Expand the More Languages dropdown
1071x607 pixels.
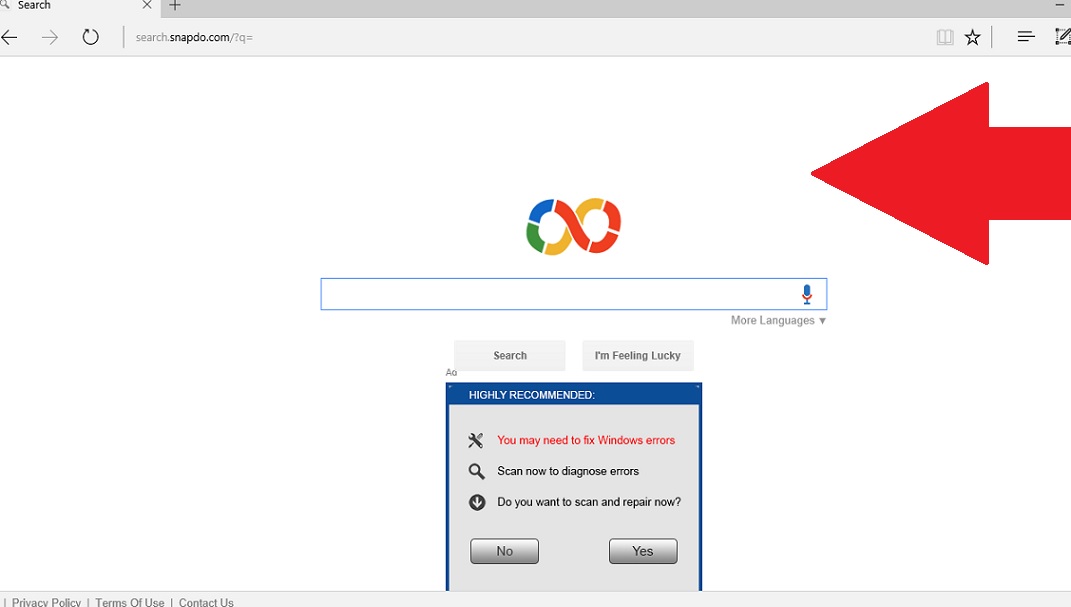tap(778, 320)
